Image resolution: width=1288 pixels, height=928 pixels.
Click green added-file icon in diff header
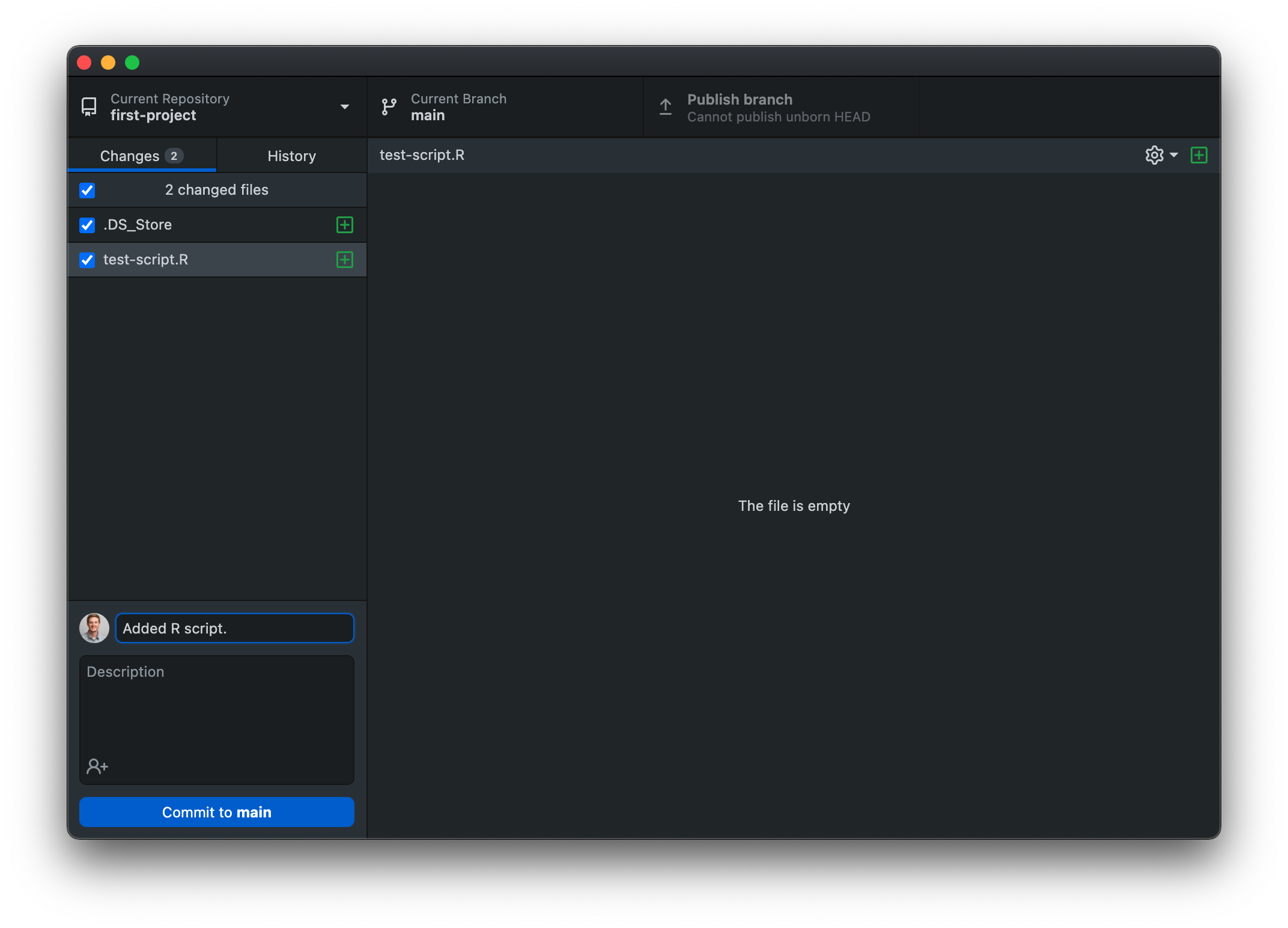1199,155
